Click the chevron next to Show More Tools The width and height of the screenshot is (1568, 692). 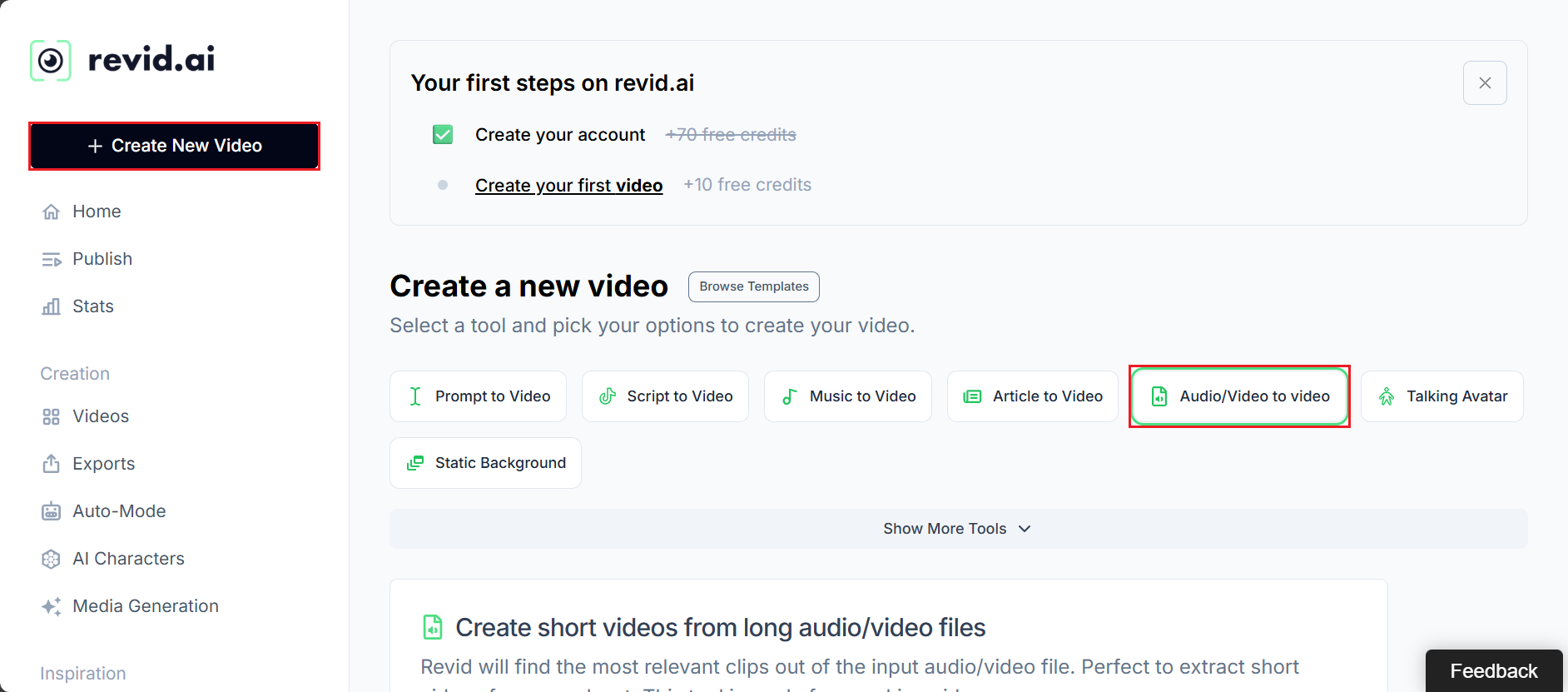[1025, 529]
